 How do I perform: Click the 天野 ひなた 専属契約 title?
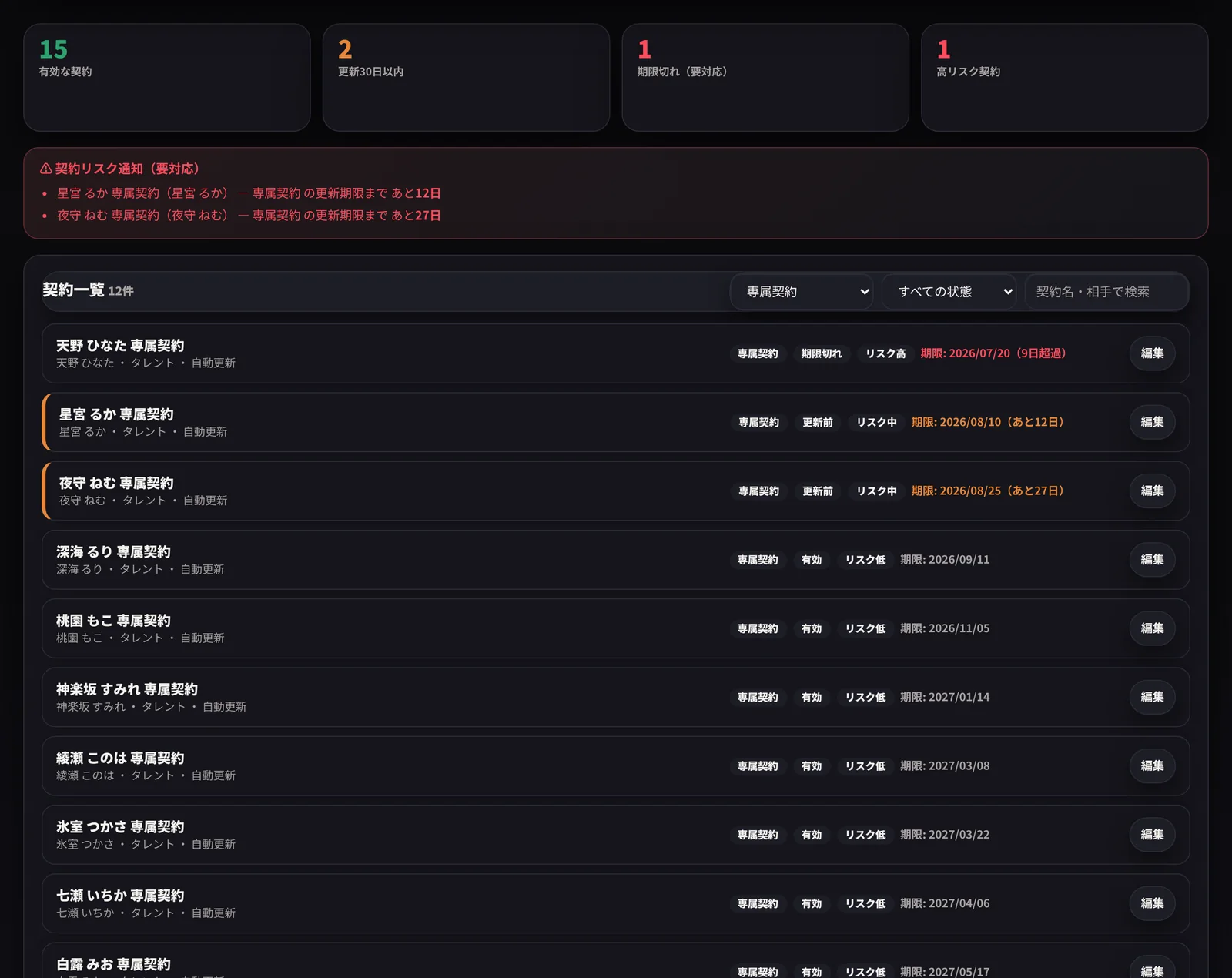120,346
